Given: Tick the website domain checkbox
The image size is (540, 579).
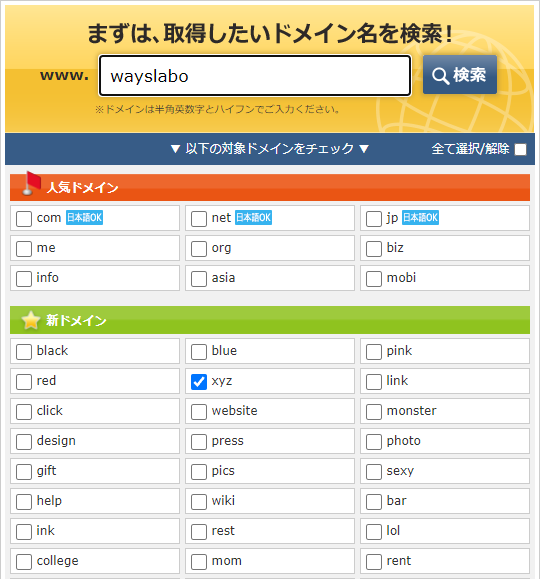Looking at the screenshot, I should tap(199, 412).
